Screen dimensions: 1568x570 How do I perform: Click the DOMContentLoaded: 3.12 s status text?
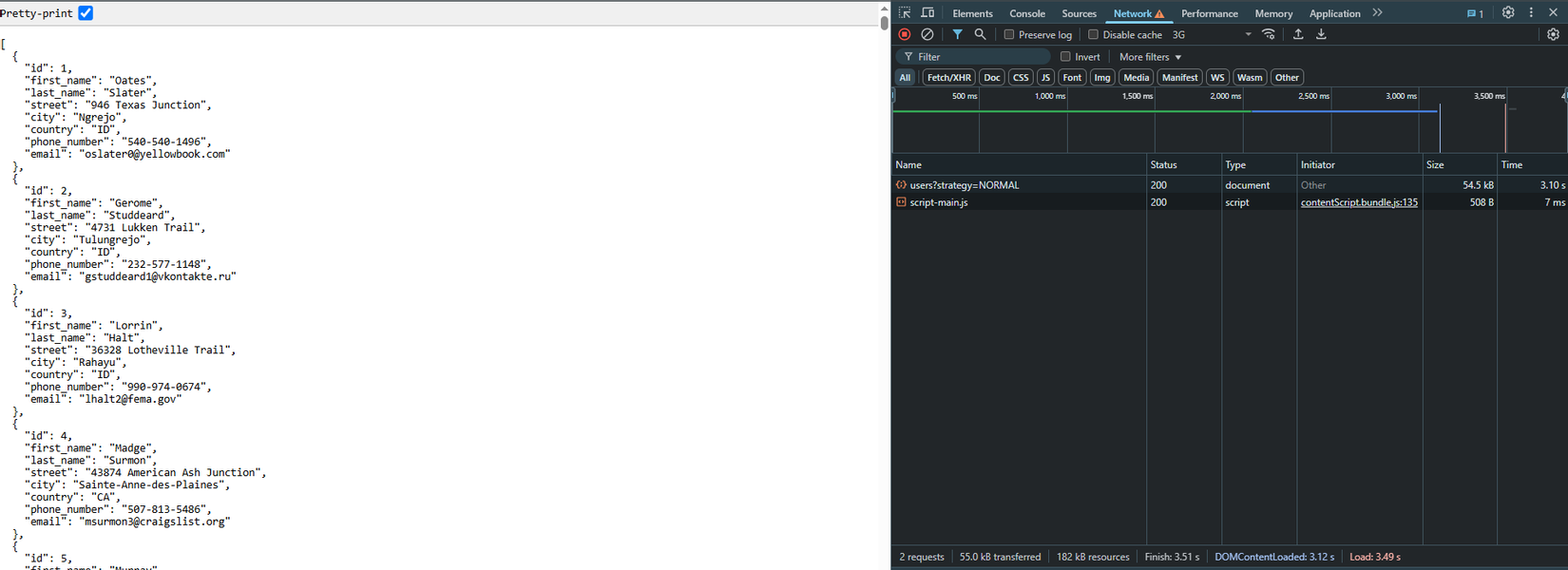click(1273, 557)
